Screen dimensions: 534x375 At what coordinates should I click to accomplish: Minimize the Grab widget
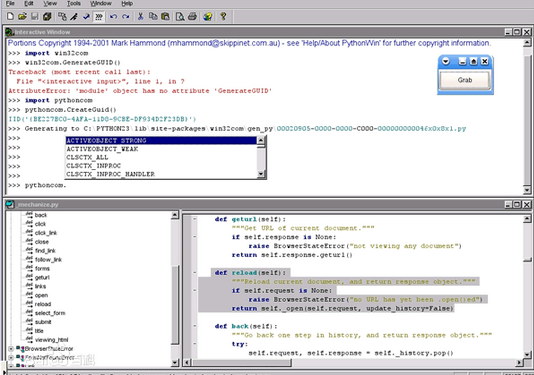(462, 61)
